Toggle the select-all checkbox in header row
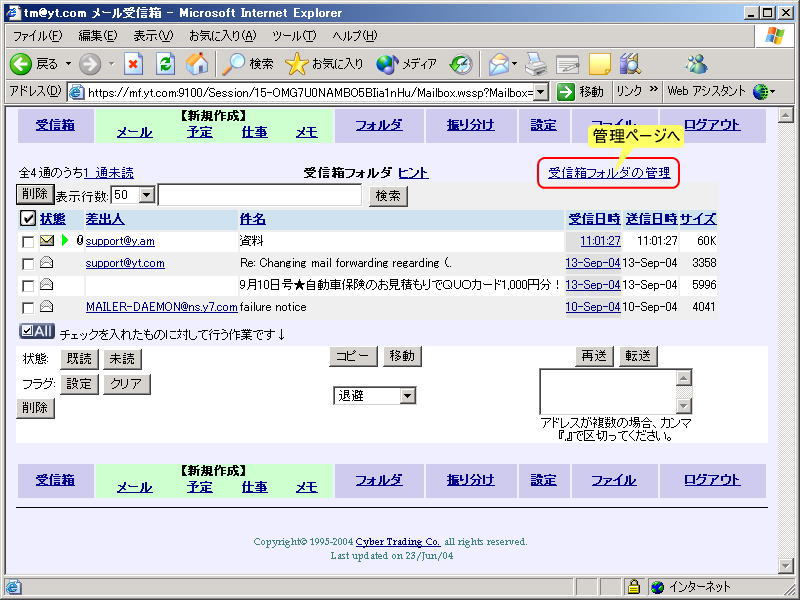The image size is (800, 600). pos(28,218)
